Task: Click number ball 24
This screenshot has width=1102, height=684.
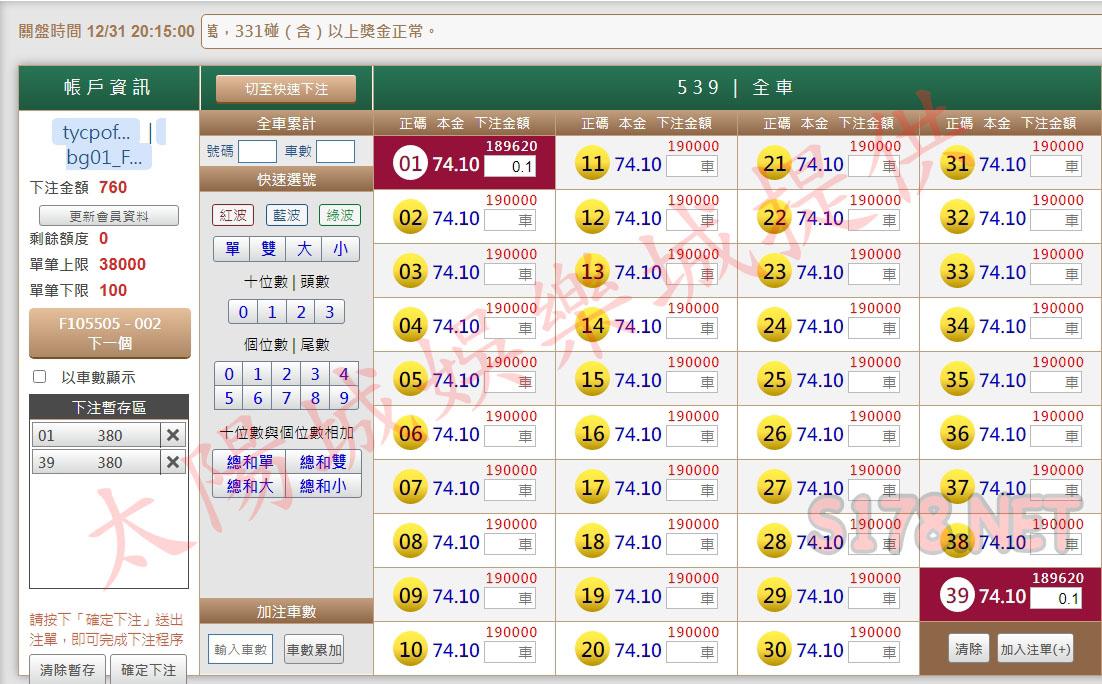Action: tap(774, 325)
